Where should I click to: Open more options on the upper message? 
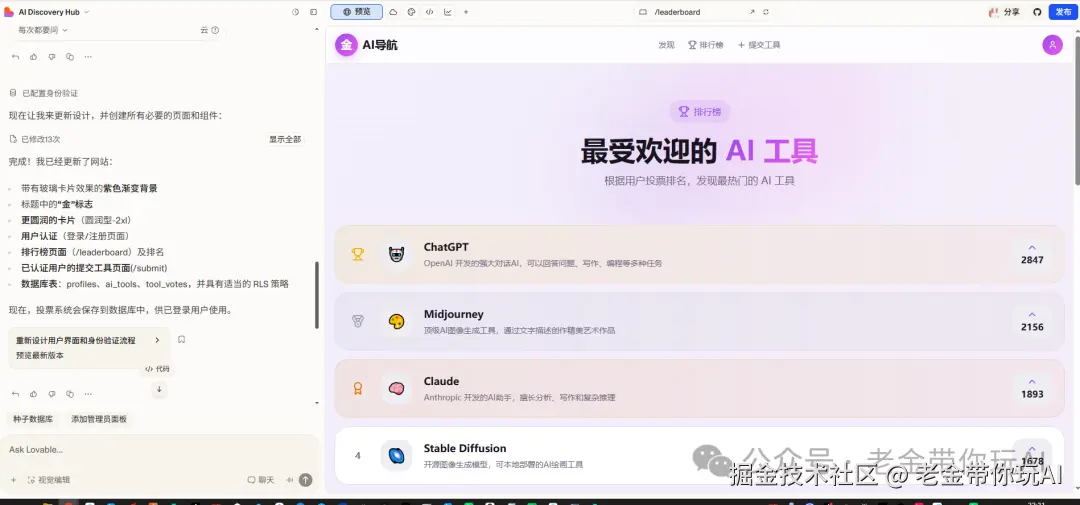[88, 56]
